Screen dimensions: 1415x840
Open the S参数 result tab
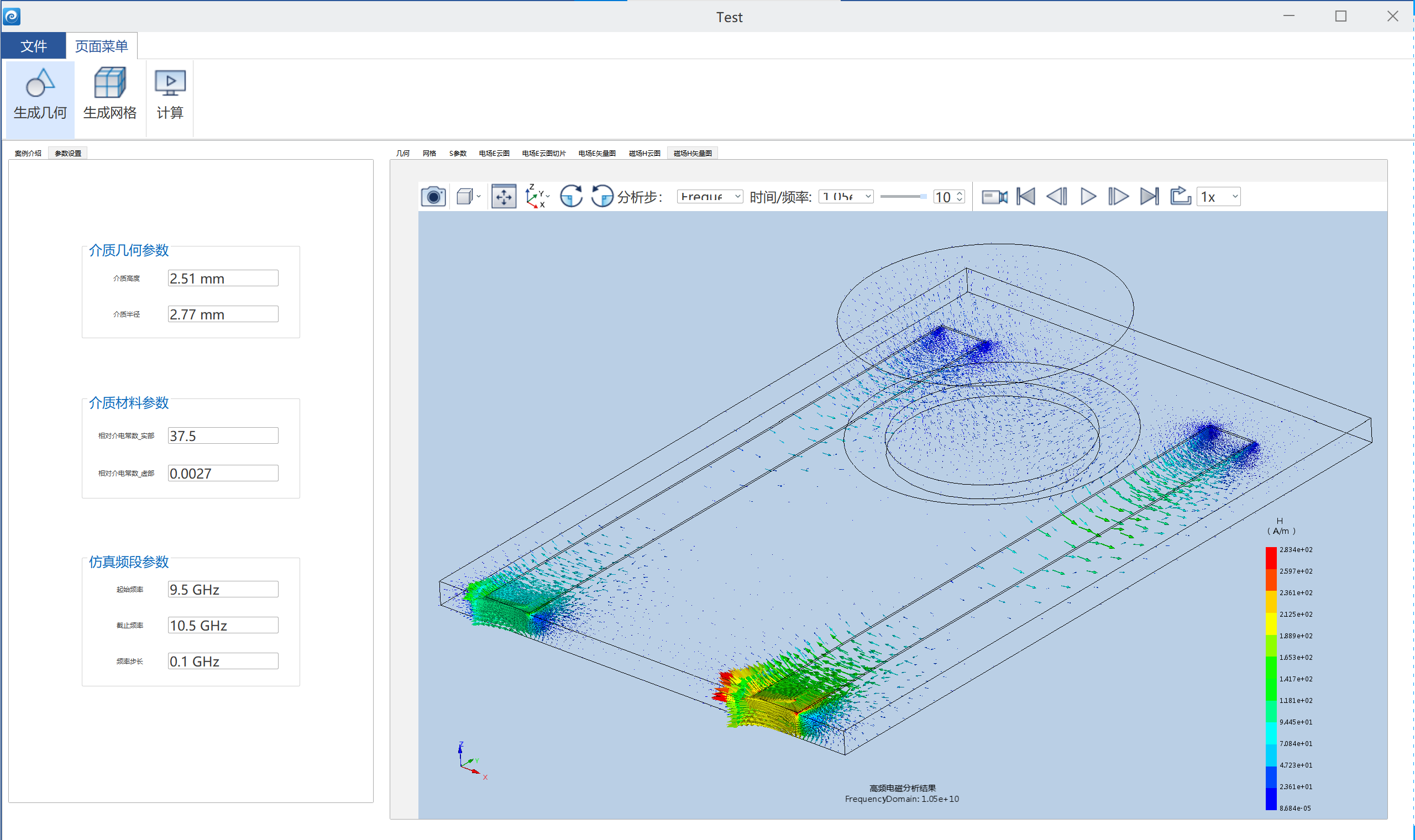(458, 154)
